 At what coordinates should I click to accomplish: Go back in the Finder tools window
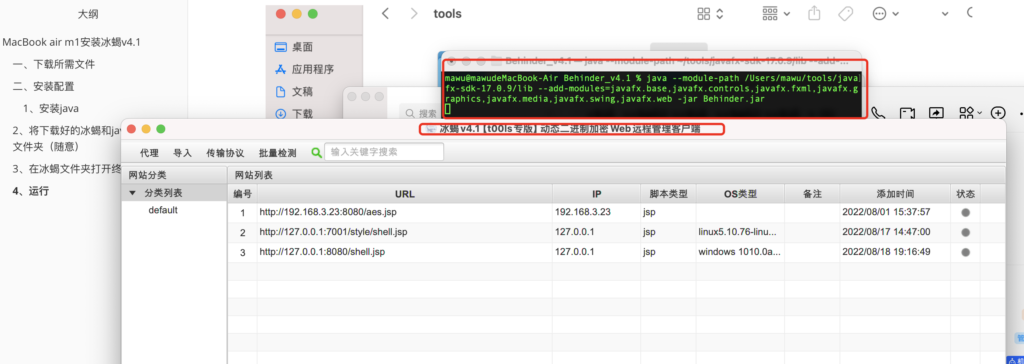[385, 14]
